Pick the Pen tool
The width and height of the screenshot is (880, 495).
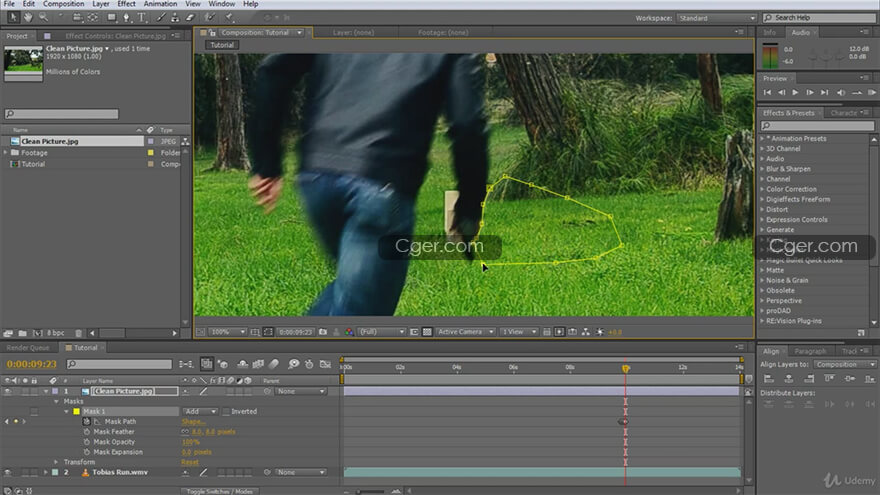[125, 17]
